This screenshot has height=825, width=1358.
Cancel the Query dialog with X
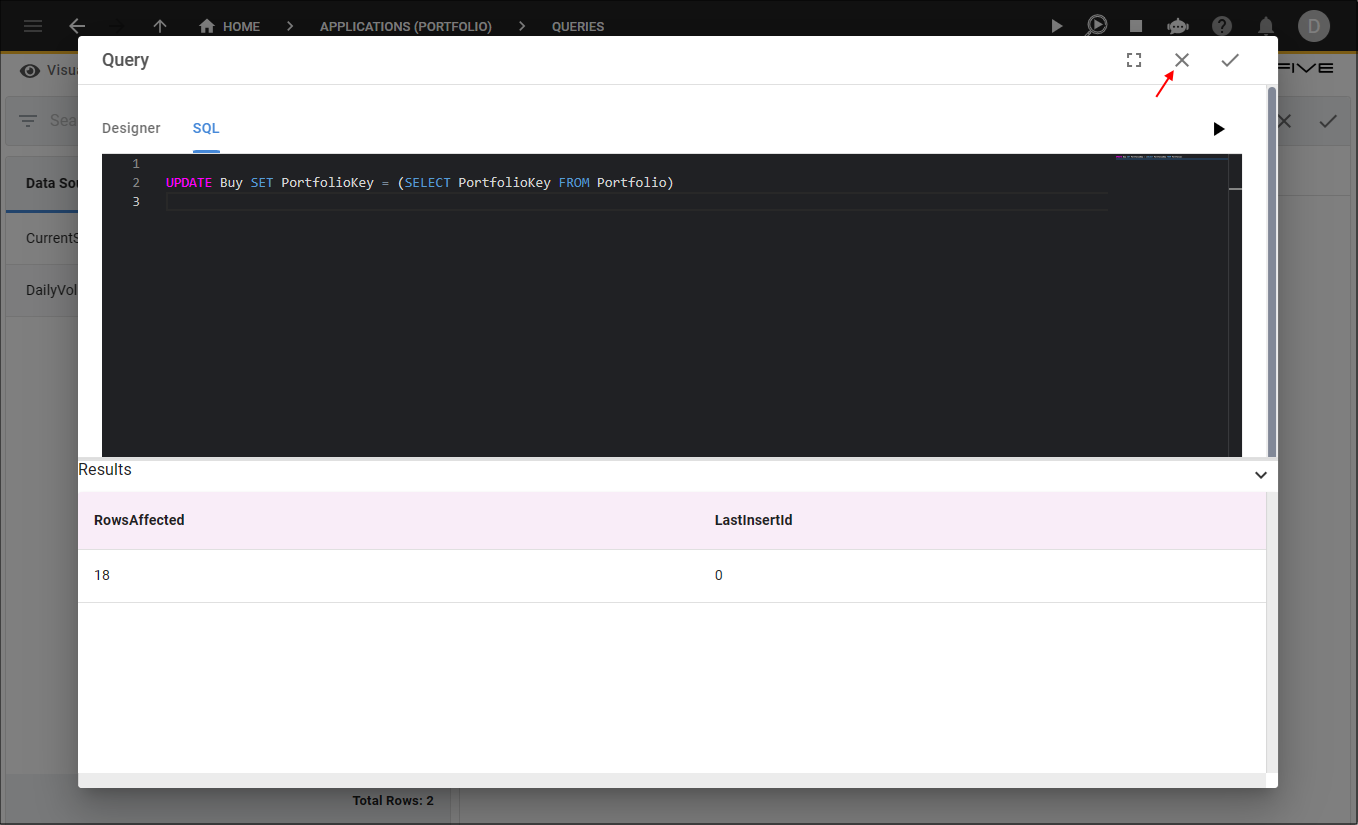pos(1182,60)
